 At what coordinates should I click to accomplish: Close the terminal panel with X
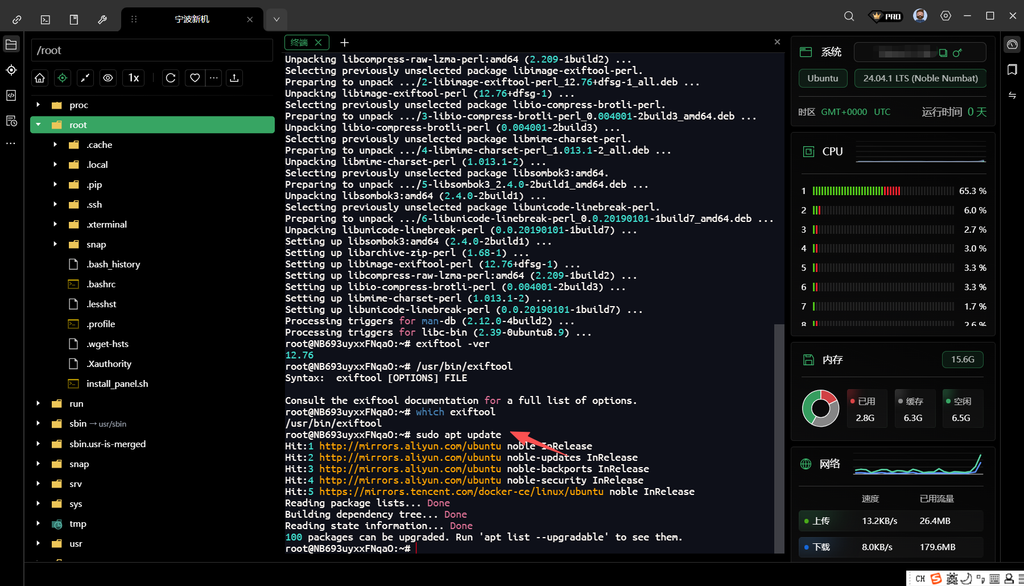click(777, 42)
